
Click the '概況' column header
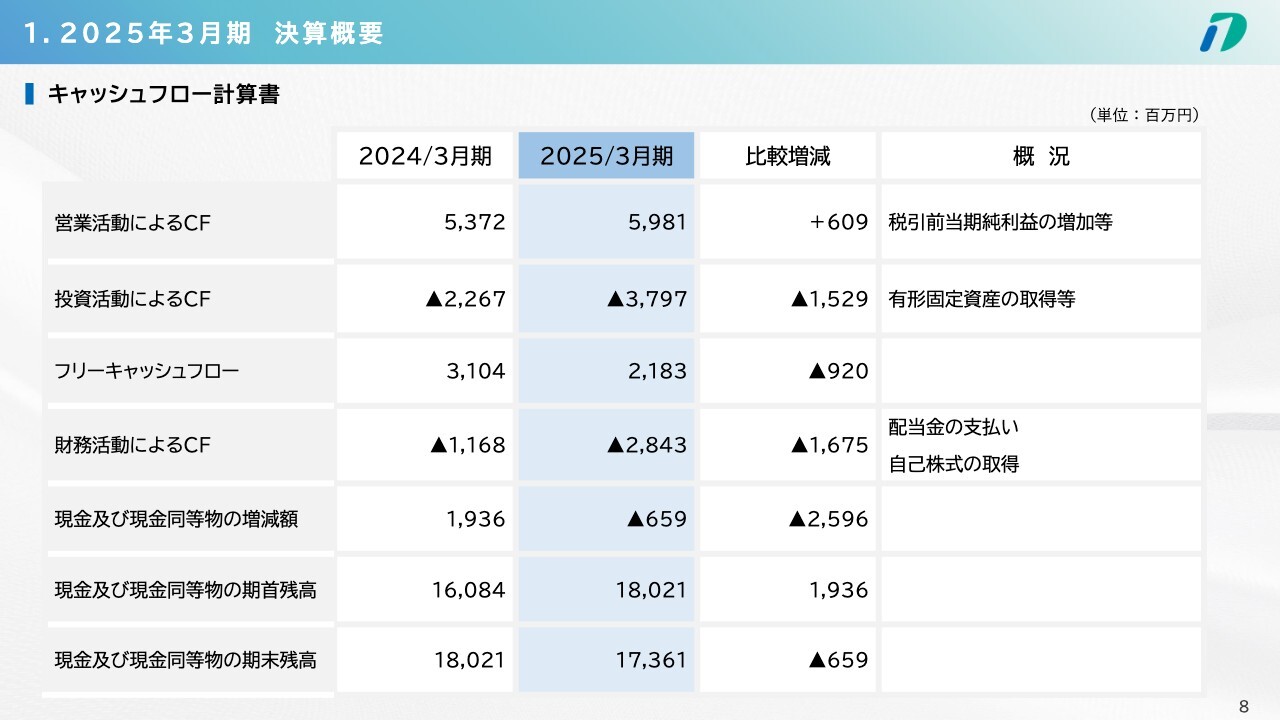coord(1041,156)
